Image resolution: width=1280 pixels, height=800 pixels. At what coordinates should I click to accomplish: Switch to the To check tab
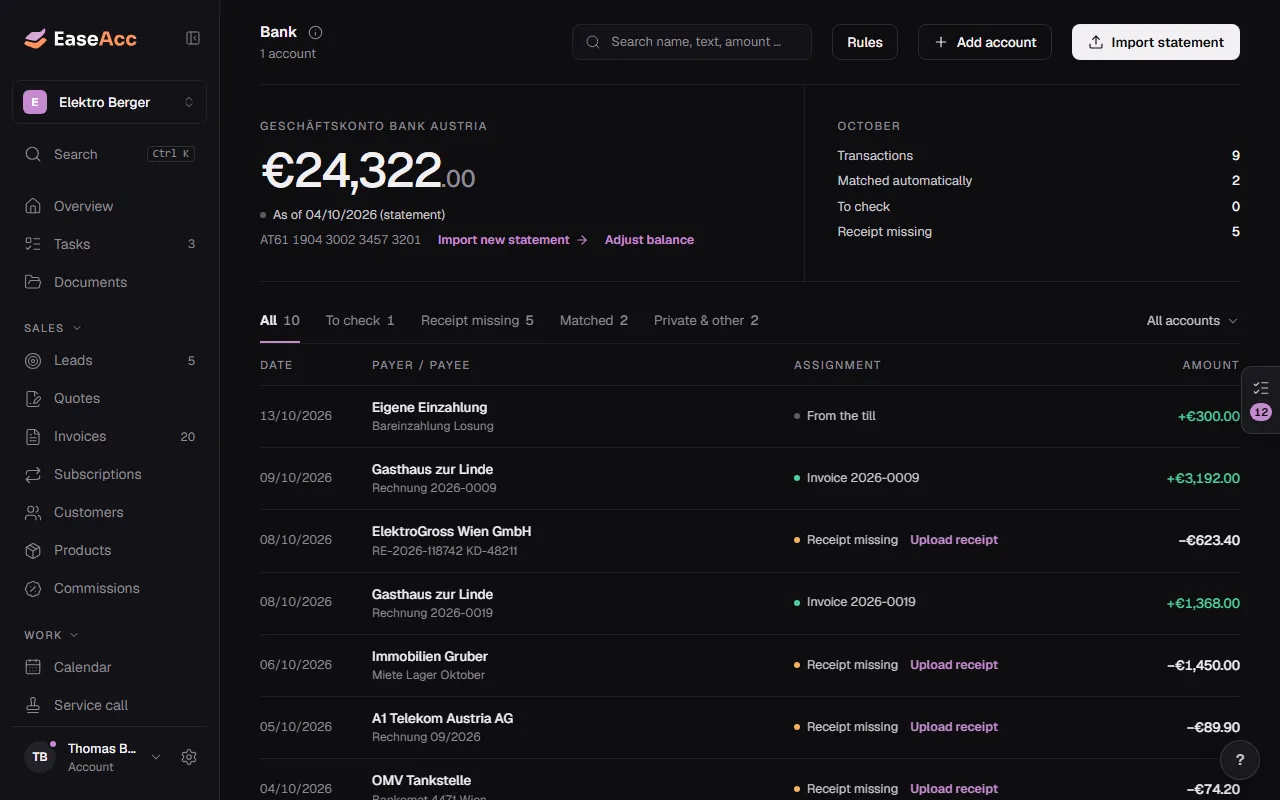click(x=360, y=321)
